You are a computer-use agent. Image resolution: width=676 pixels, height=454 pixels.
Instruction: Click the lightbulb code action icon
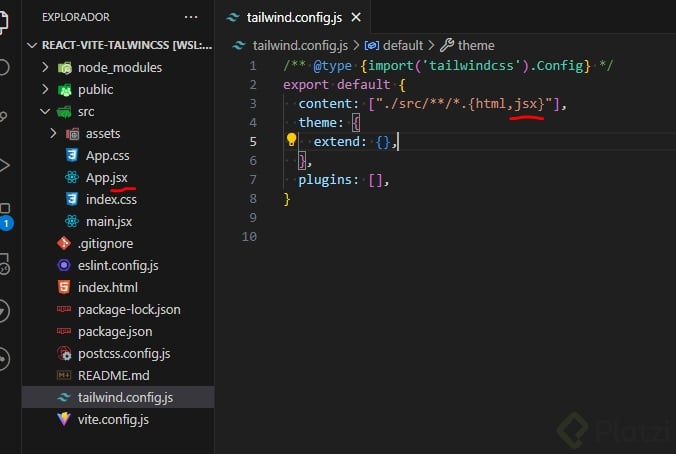[291, 140]
